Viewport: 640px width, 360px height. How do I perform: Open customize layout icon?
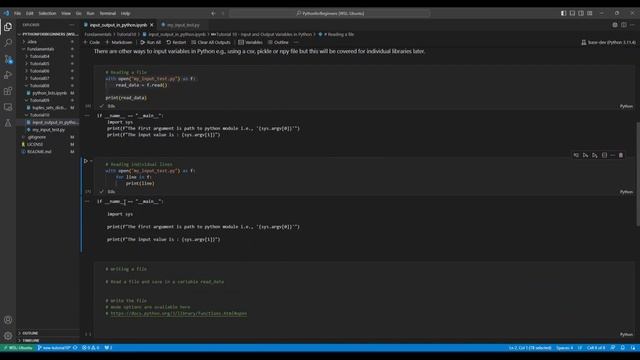pos(590,13)
